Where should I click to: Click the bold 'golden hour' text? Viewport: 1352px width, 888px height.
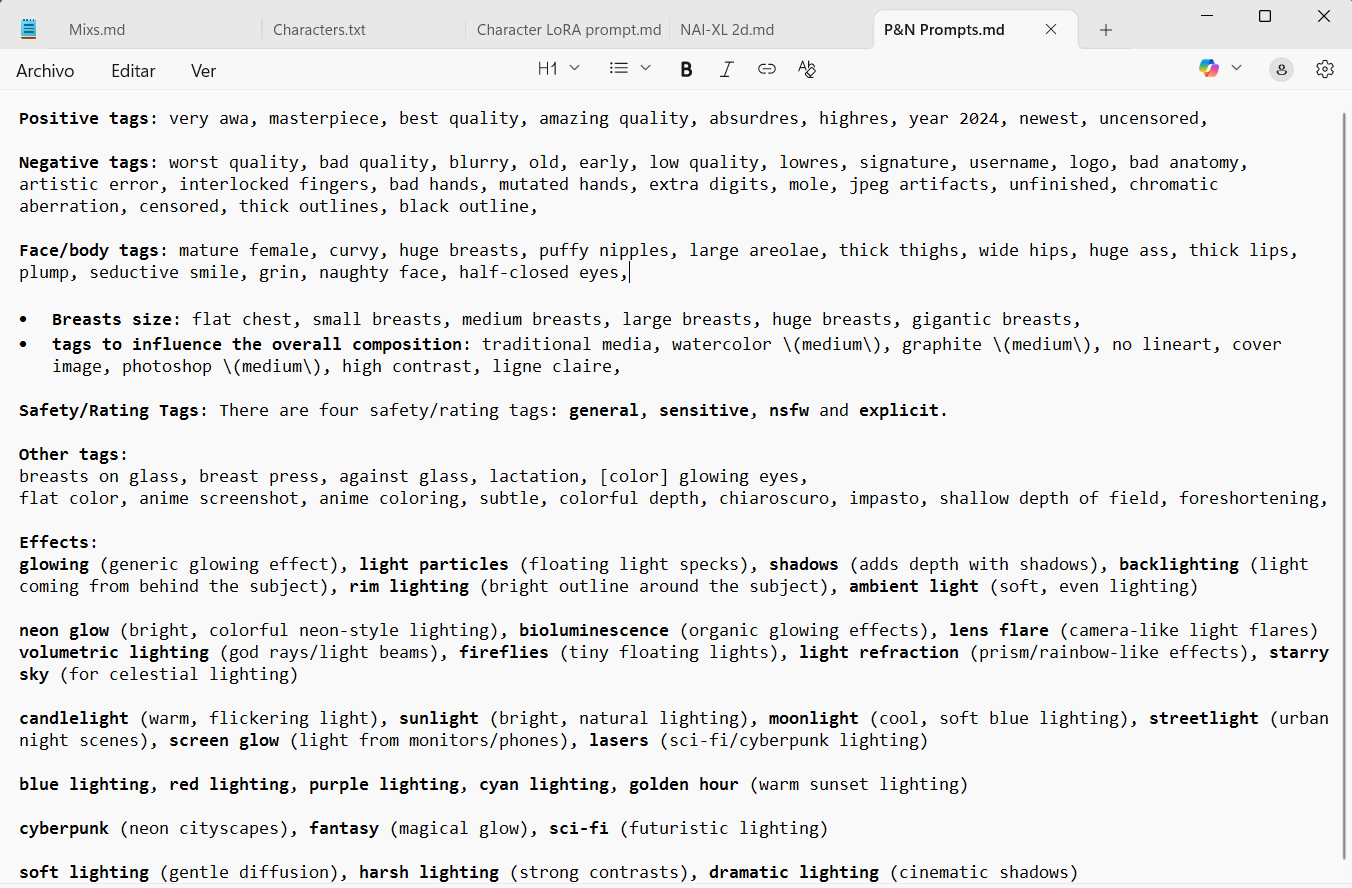(684, 784)
